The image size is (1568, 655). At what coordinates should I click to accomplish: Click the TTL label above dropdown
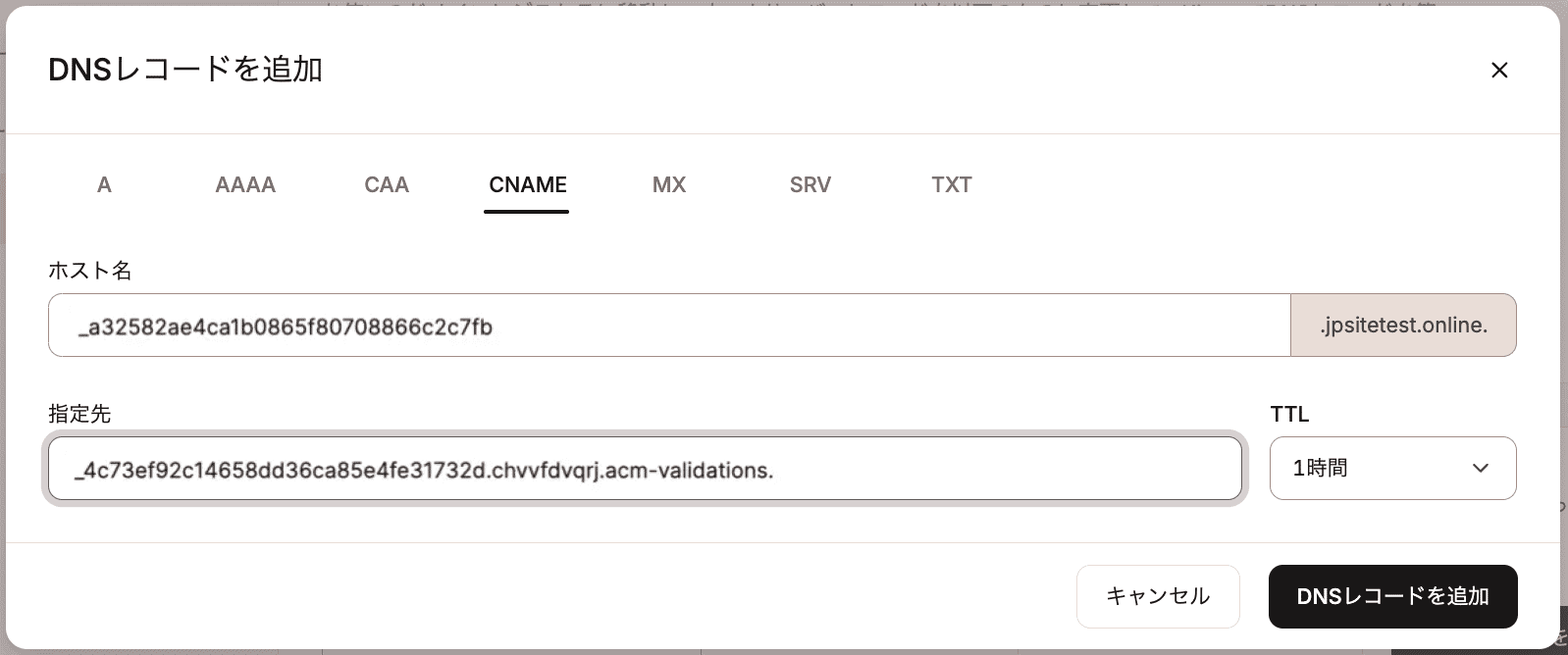[1288, 414]
